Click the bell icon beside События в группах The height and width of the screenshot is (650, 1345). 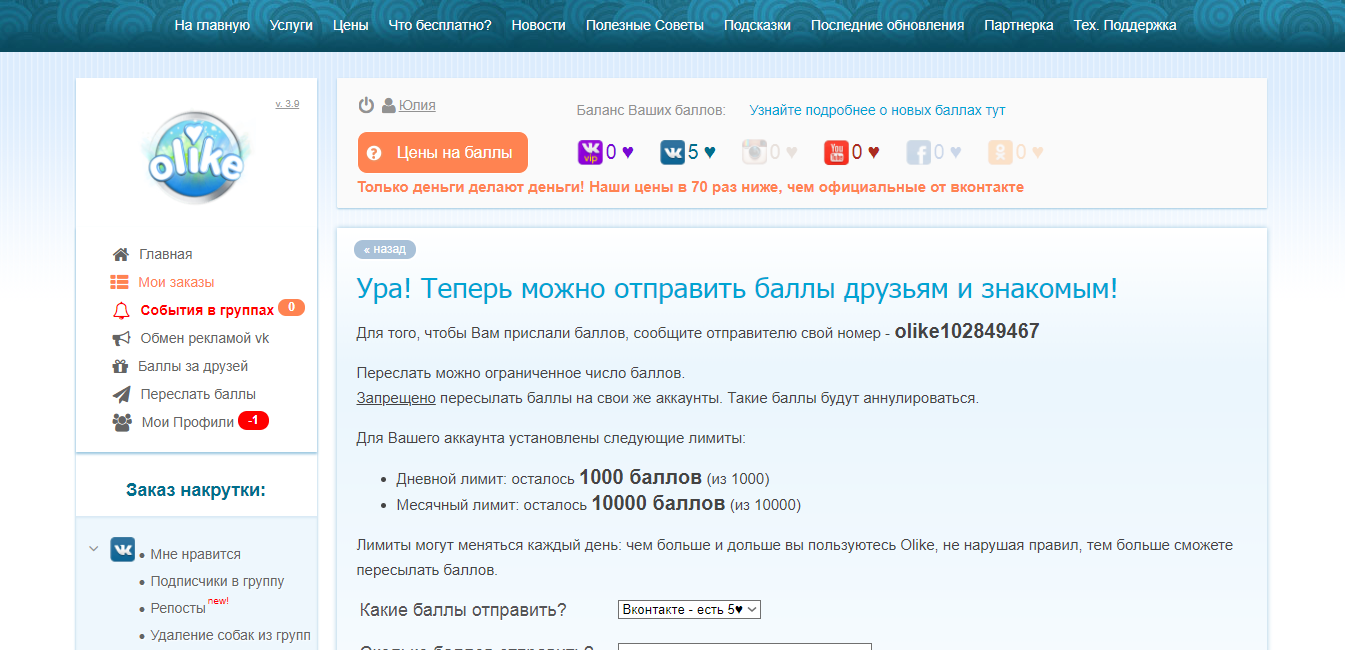pyautogui.click(x=121, y=310)
